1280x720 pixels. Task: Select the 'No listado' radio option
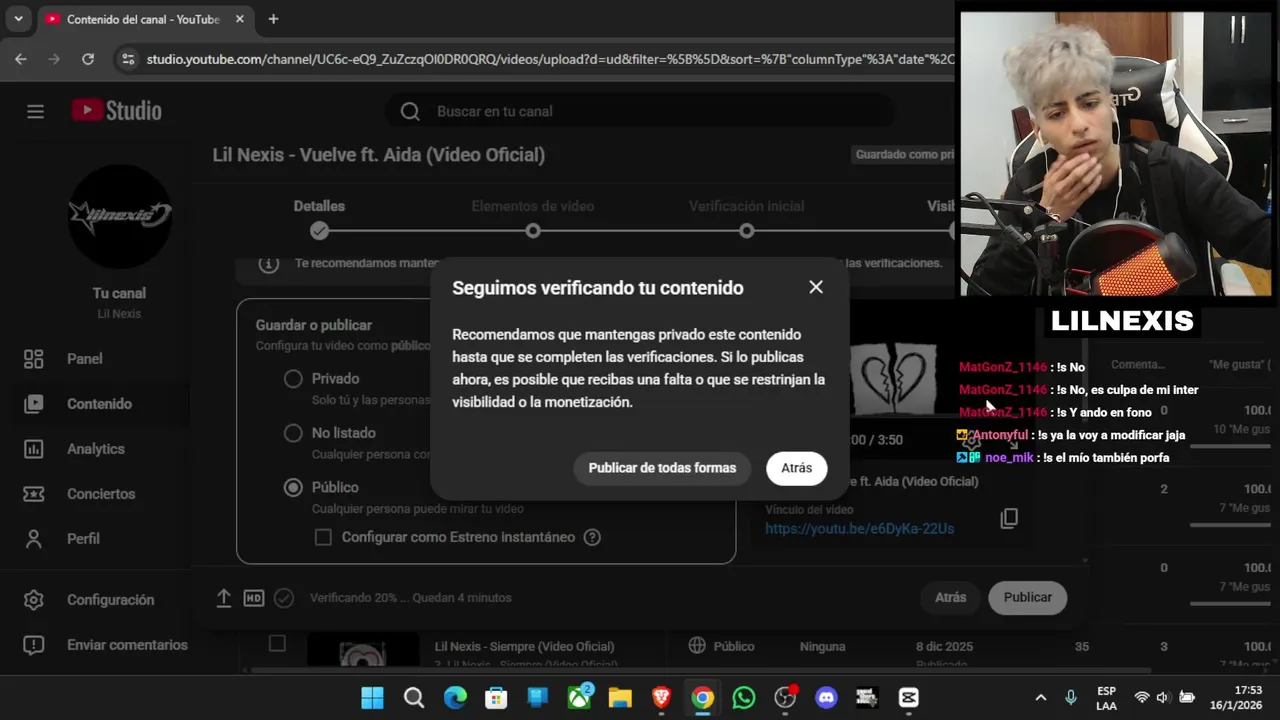pyautogui.click(x=293, y=433)
